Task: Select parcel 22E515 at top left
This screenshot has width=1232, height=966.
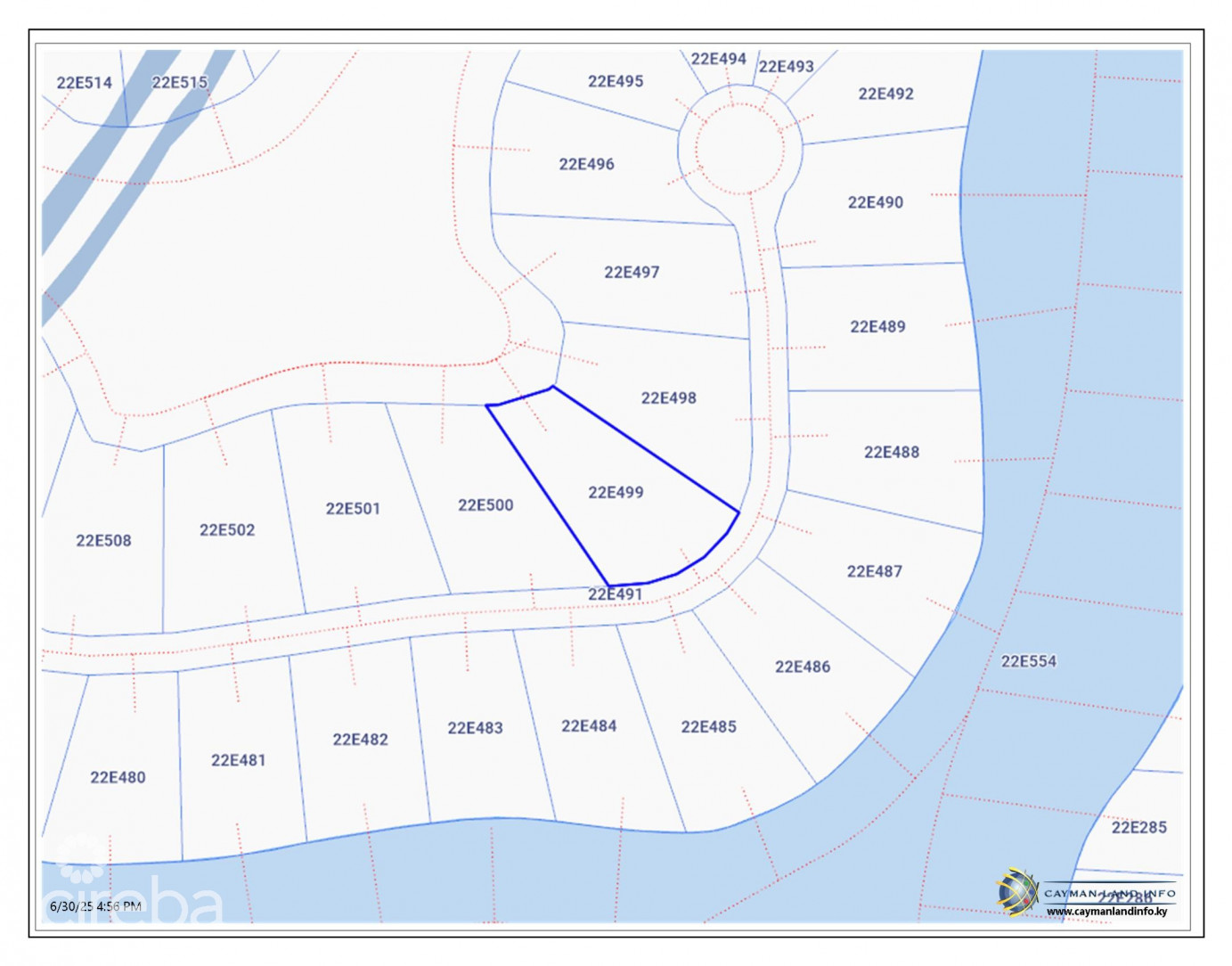Action: (179, 82)
